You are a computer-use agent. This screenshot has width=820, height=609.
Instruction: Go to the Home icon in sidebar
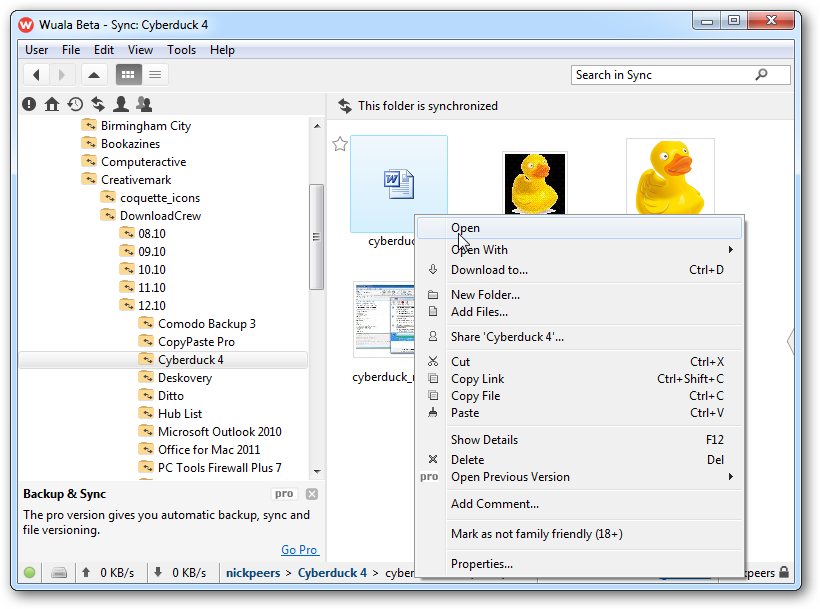tap(52, 105)
